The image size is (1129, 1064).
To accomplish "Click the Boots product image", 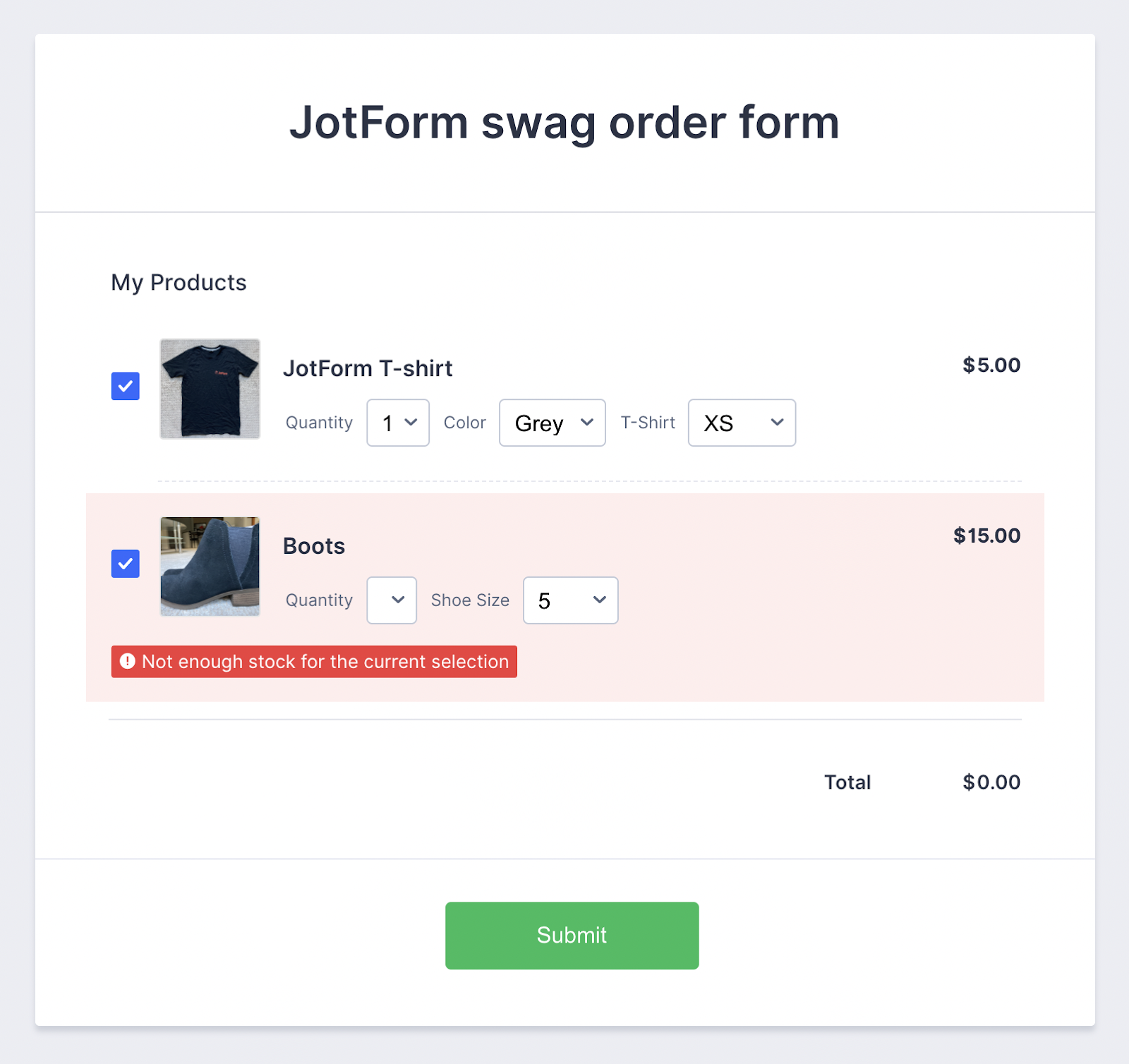I will pyautogui.click(x=210, y=567).
